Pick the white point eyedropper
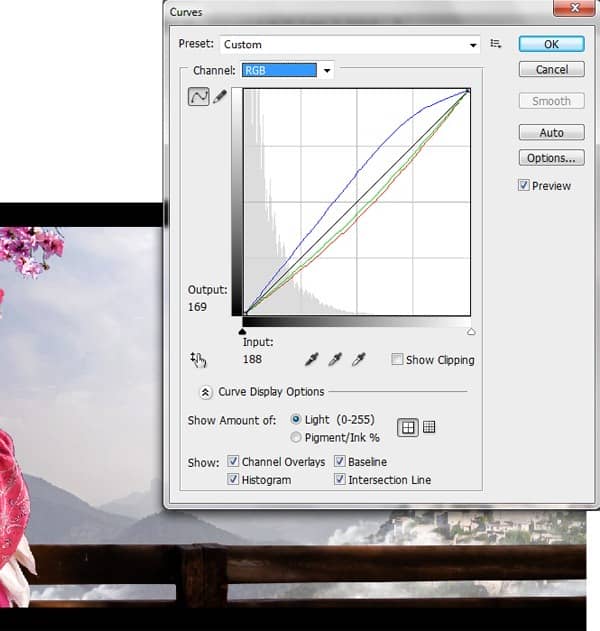The height and width of the screenshot is (631, 600). coord(359,359)
